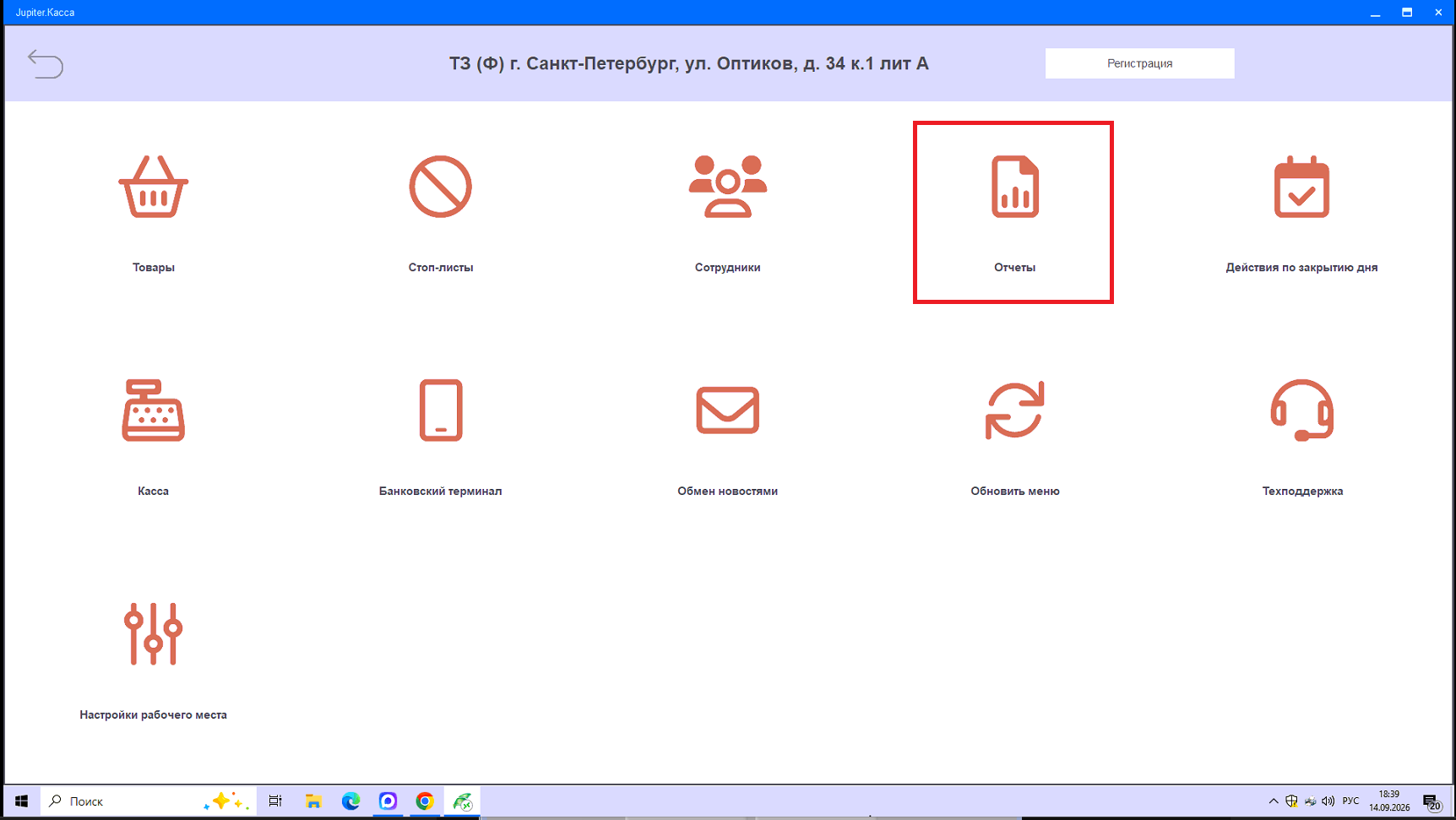Open the Техподдержка headset icon
The image size is (1456, 820).
(x=1301, y=410)
